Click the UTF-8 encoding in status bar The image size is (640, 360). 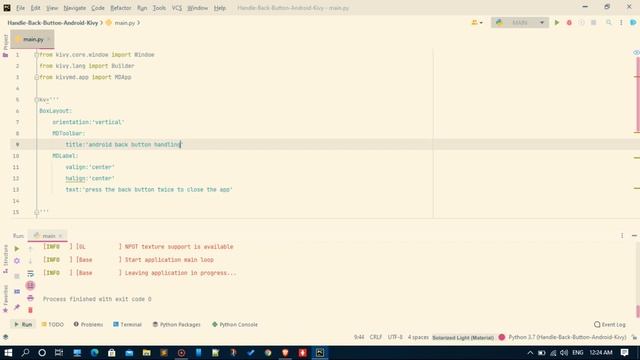395,337
